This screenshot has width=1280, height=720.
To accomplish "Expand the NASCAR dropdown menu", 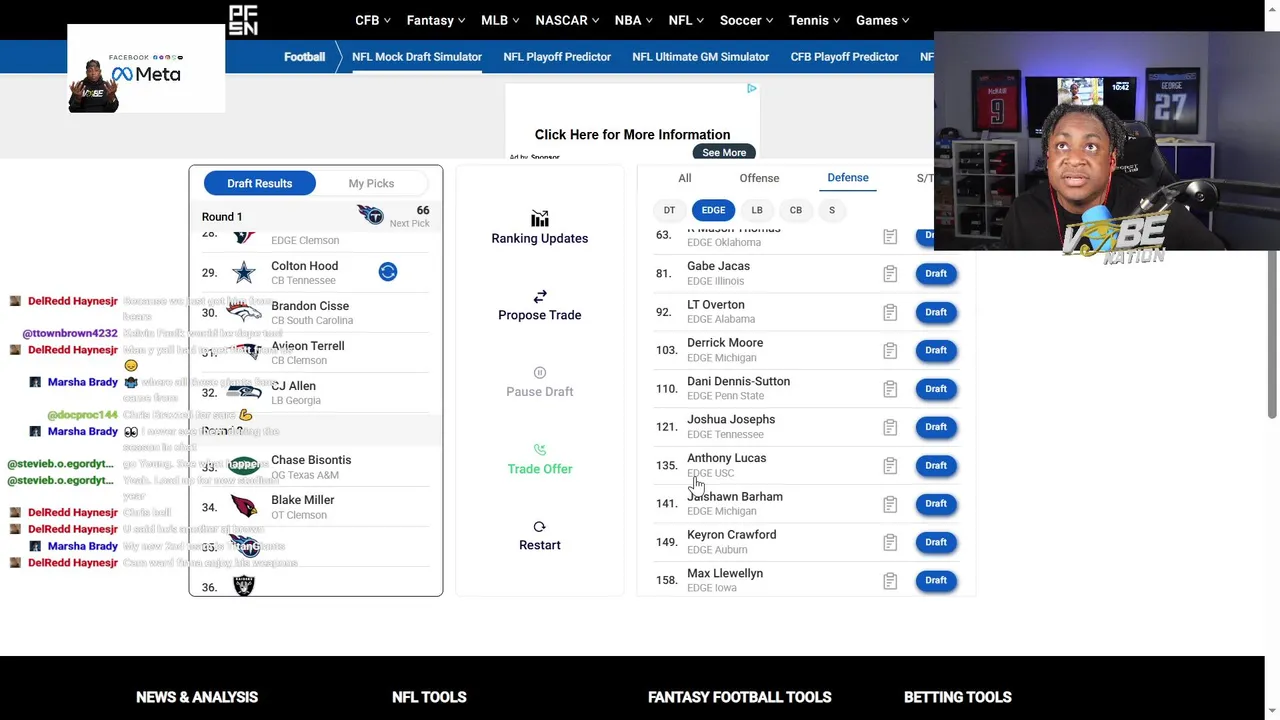I will tap(567, 20).
